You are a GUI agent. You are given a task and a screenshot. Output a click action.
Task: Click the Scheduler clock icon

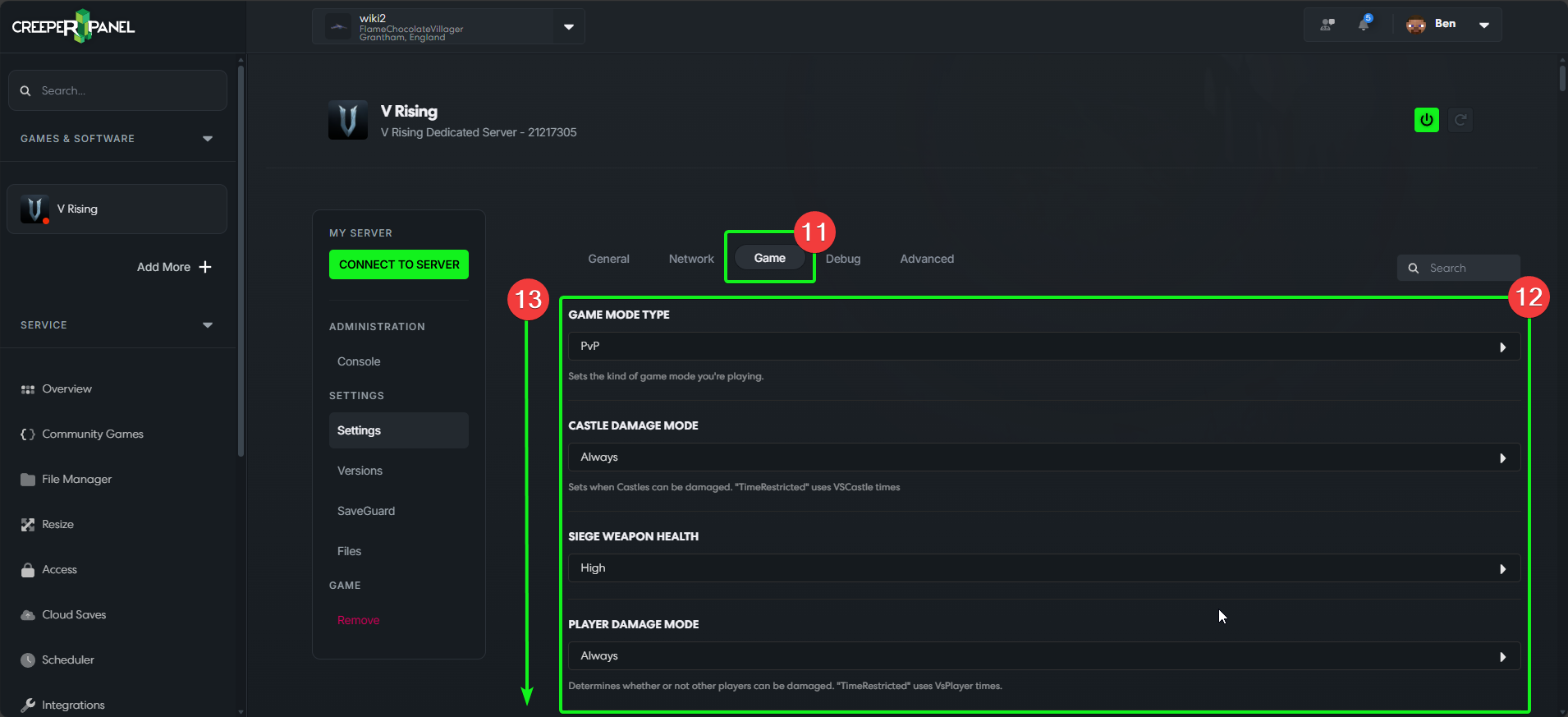click(28, 660)
